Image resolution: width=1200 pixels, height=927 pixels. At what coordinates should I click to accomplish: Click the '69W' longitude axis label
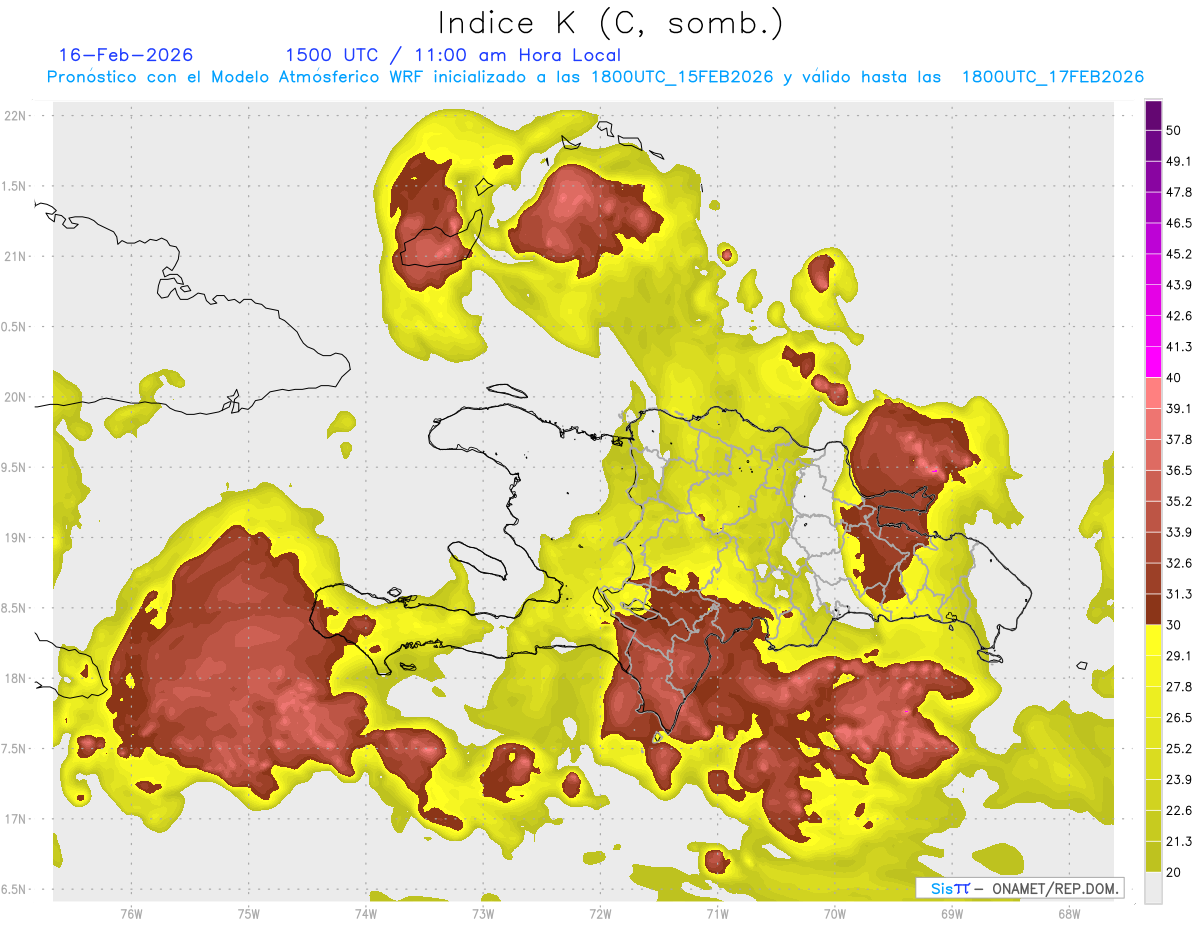(952, 914)
